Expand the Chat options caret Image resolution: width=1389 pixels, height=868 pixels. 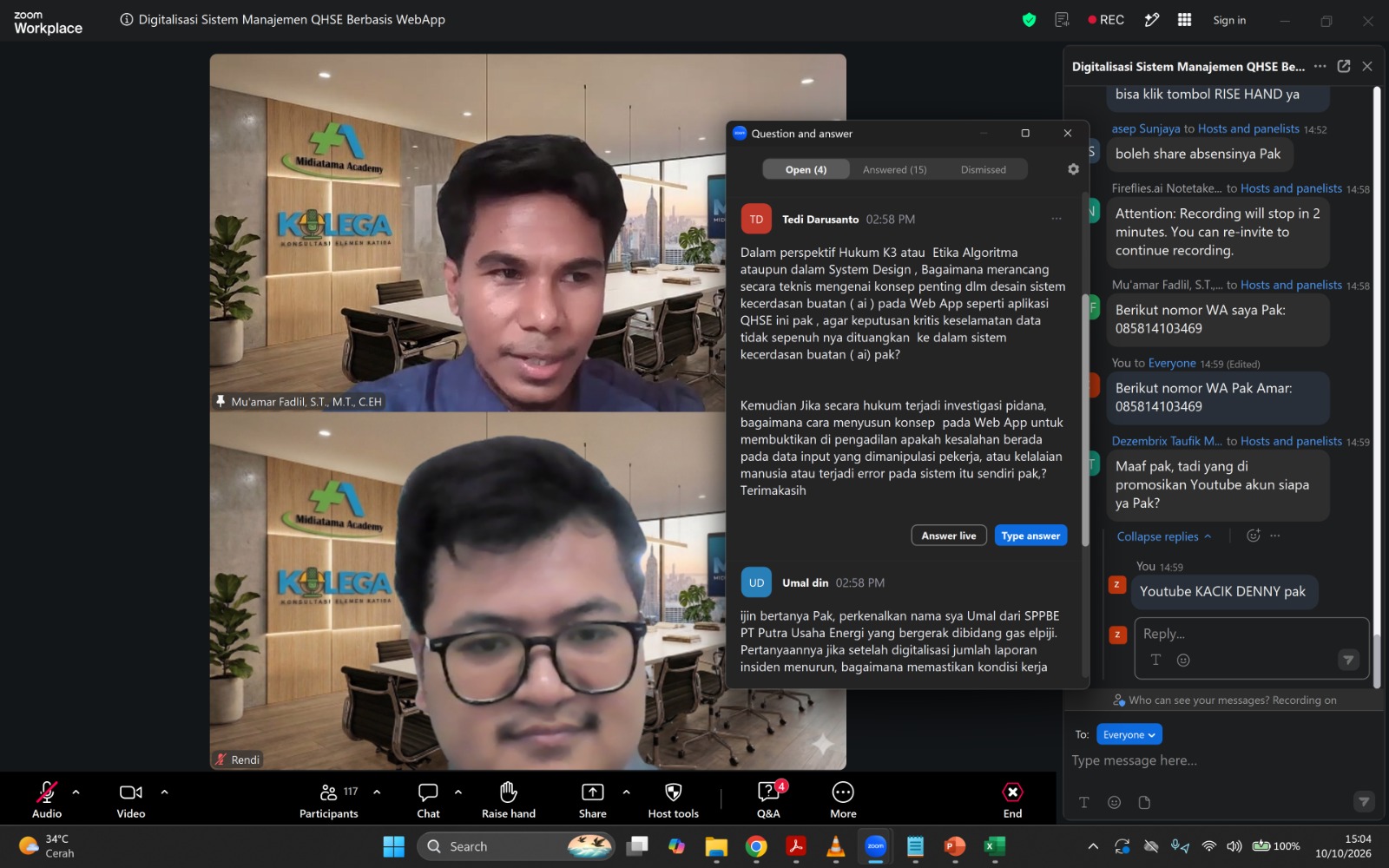click(x=458, y=792)
